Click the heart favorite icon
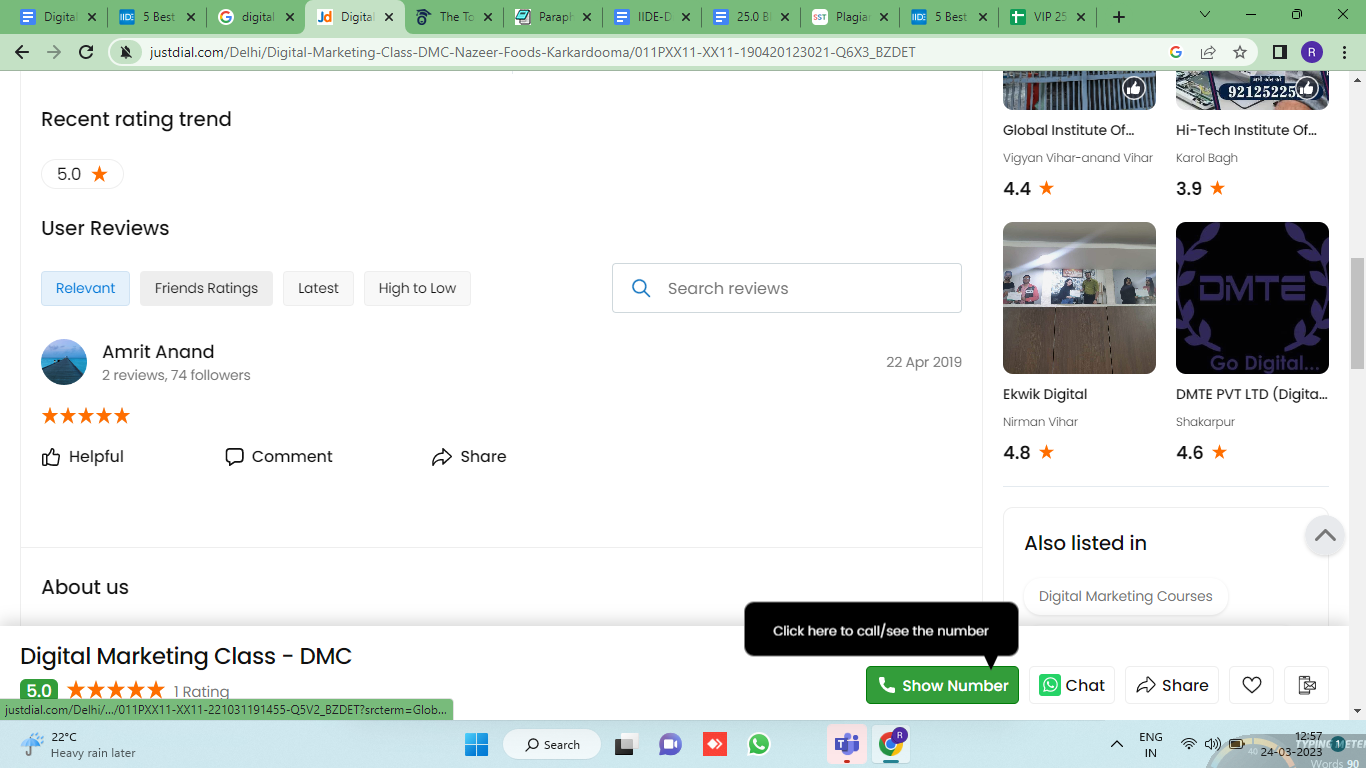Image resolution: width=1366 pixels, height=768 pixels. [x=1252, y=685]
